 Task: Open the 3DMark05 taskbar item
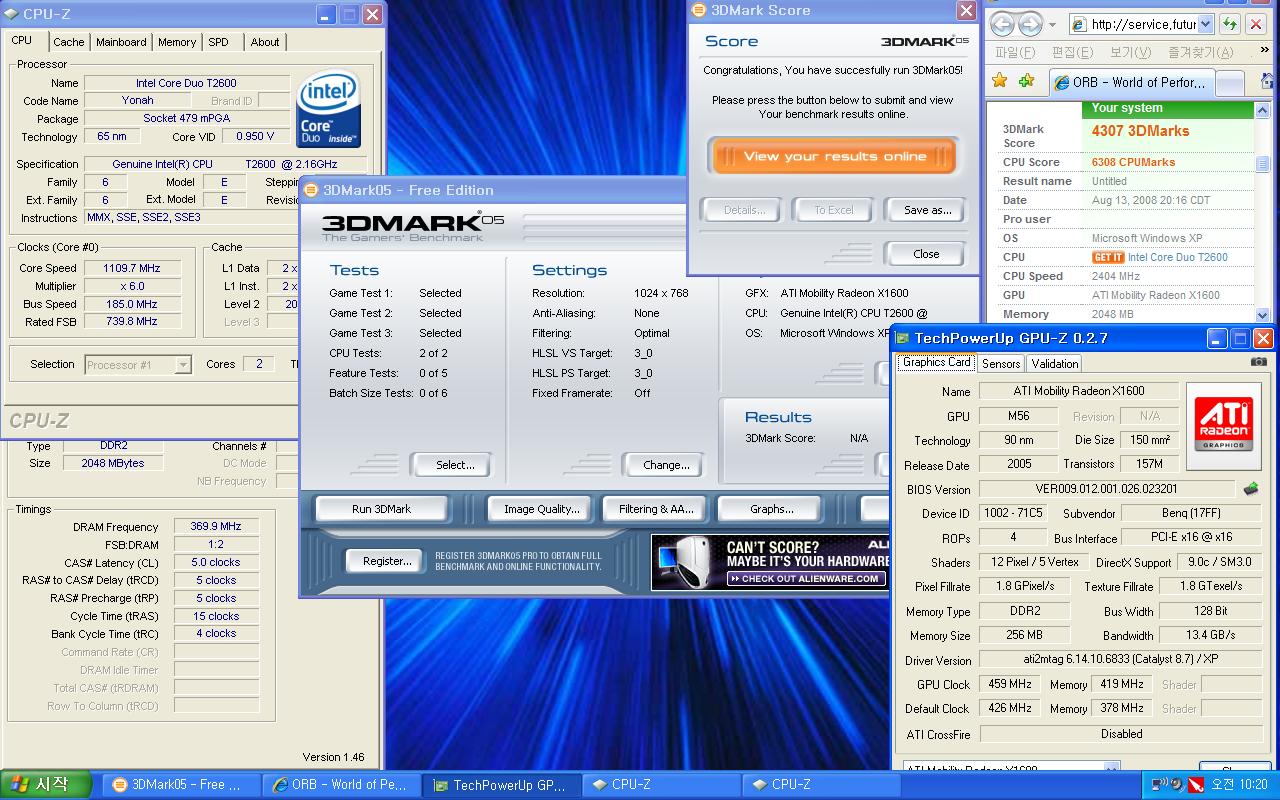(x=180, y=785)
